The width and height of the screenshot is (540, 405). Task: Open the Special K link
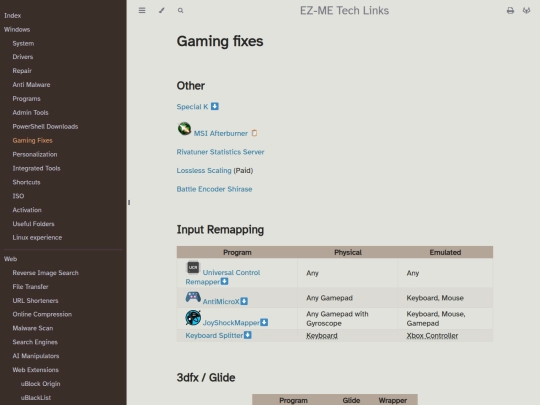point(192,107)
